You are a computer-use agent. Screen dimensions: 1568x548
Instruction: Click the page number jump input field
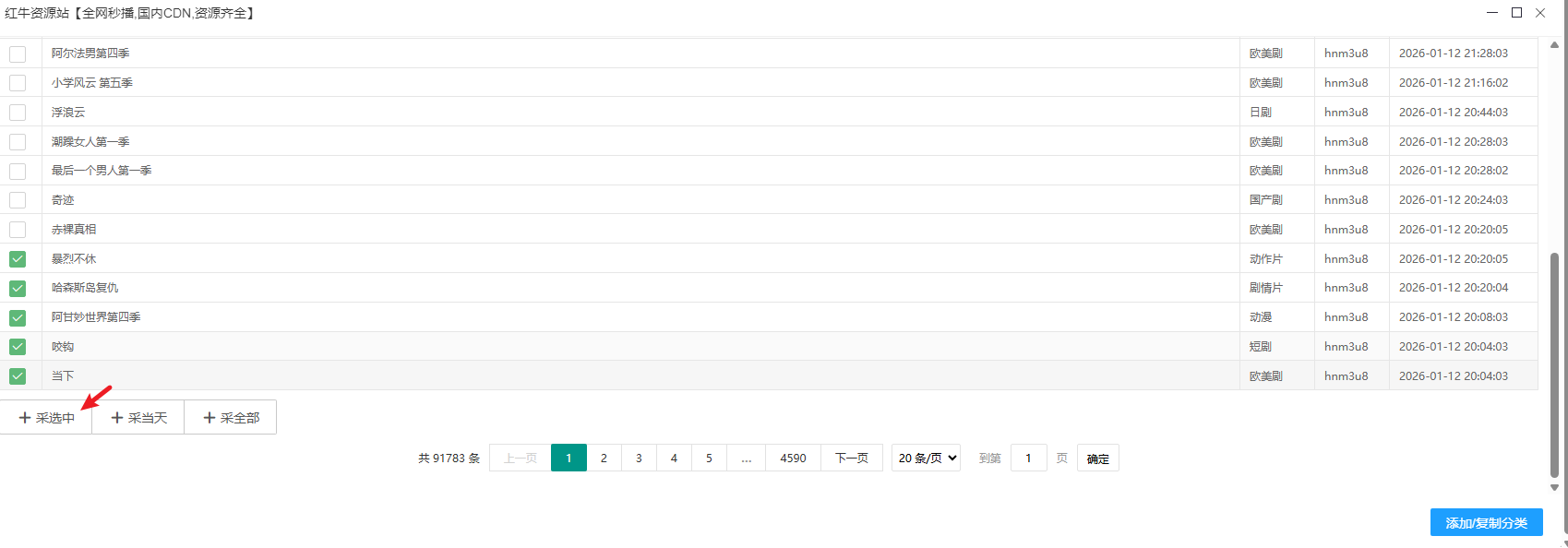pyautogui.click(x=1028, y=458)
